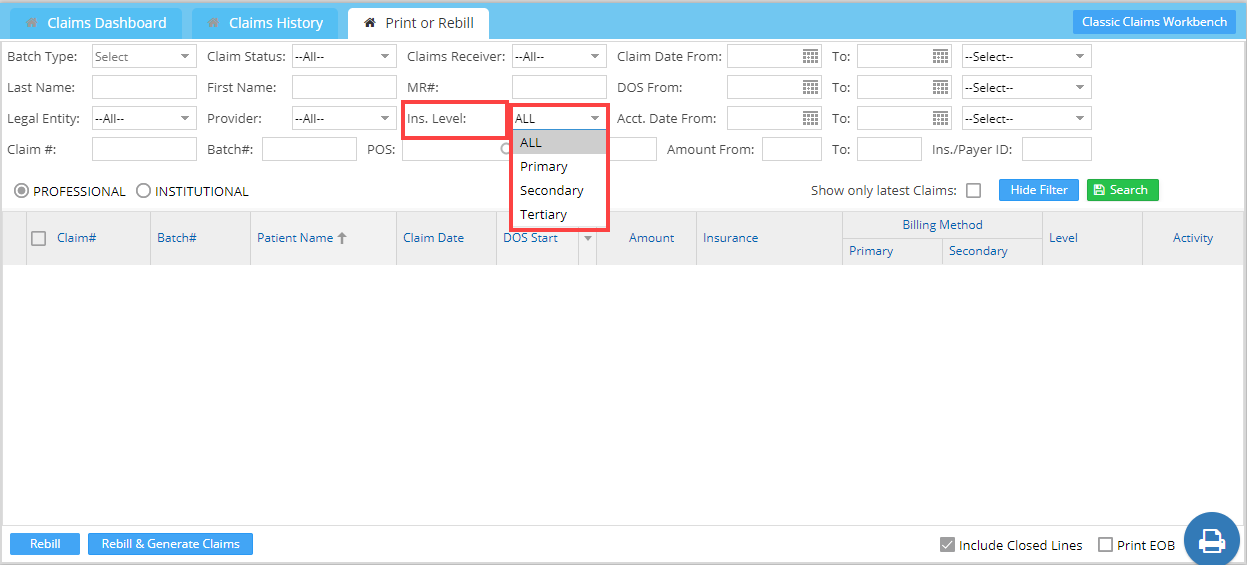The image size is (1247, 565).
Task: Click the filter arrow beside DOS Start column
Action: pos(588,238)
